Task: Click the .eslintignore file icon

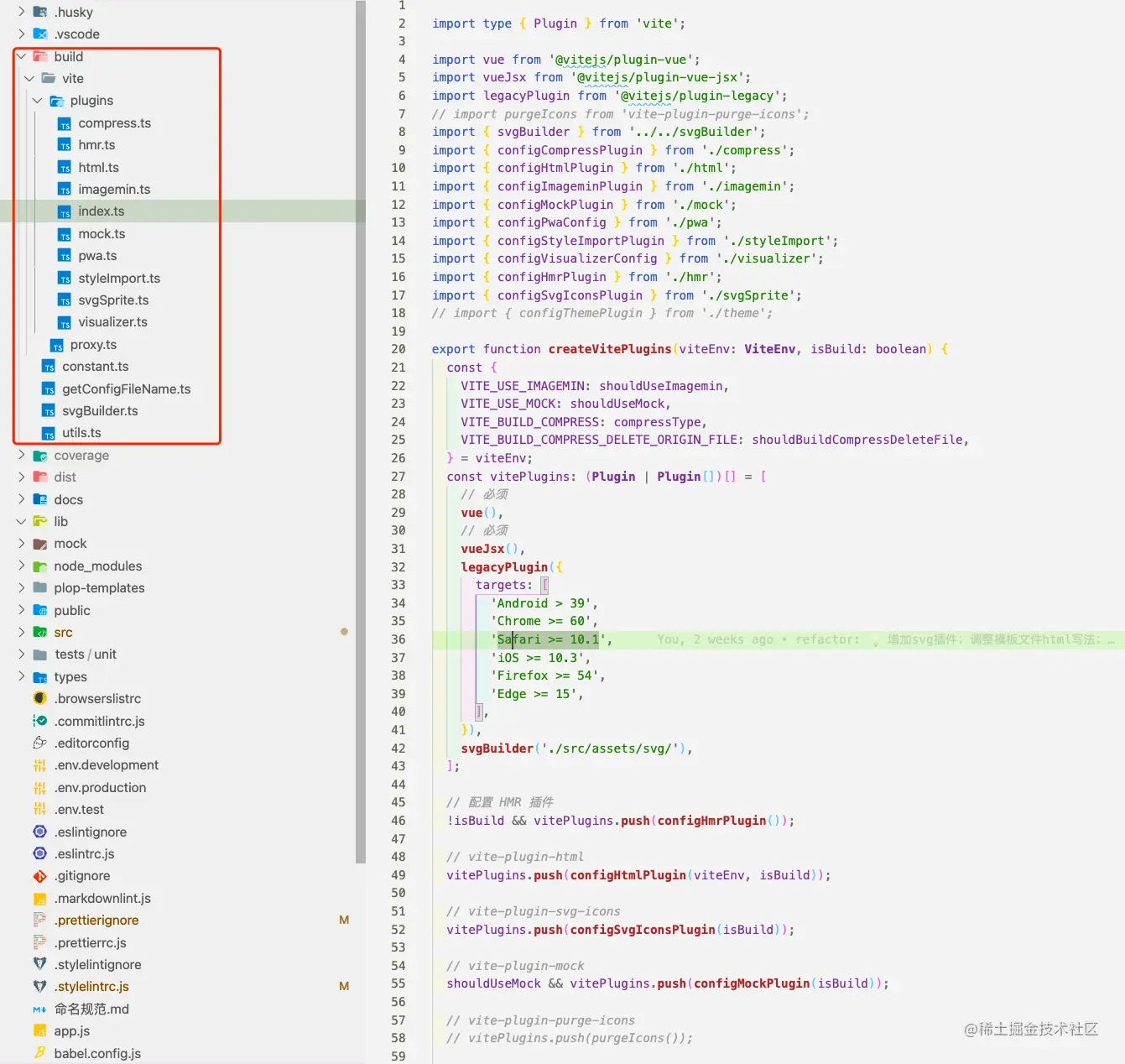Action: pos(39,832)
